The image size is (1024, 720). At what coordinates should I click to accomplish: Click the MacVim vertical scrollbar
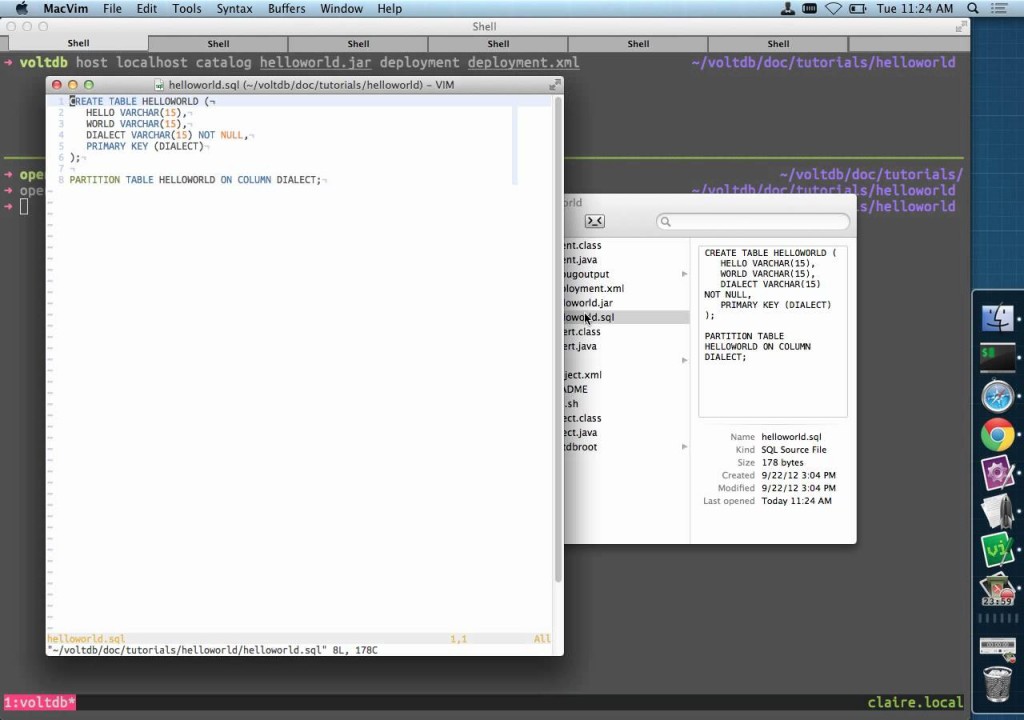pos(558,340)
